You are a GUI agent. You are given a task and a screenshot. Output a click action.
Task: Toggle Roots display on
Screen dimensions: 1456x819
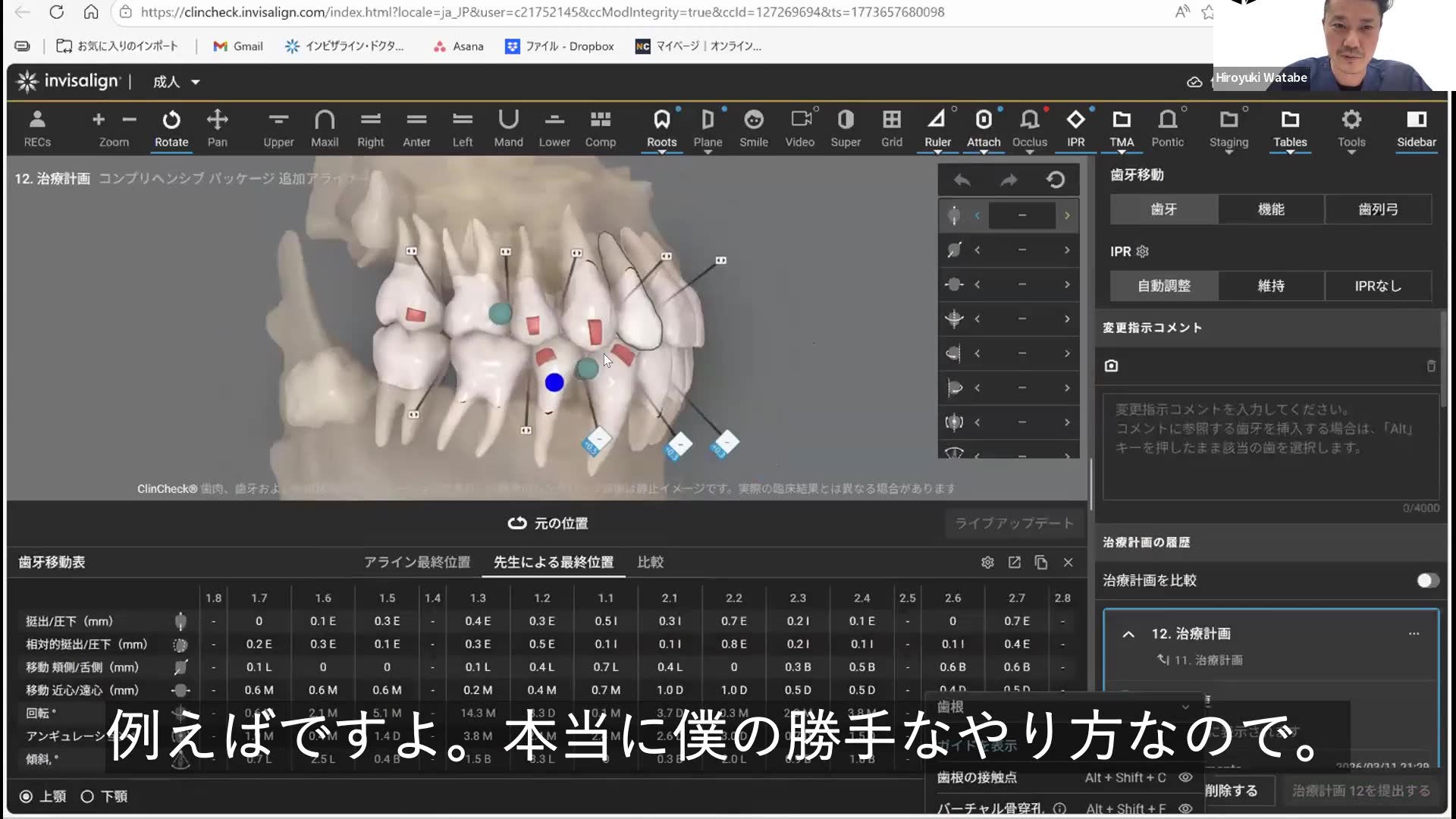pyautogui.click(x=661, y=127)
